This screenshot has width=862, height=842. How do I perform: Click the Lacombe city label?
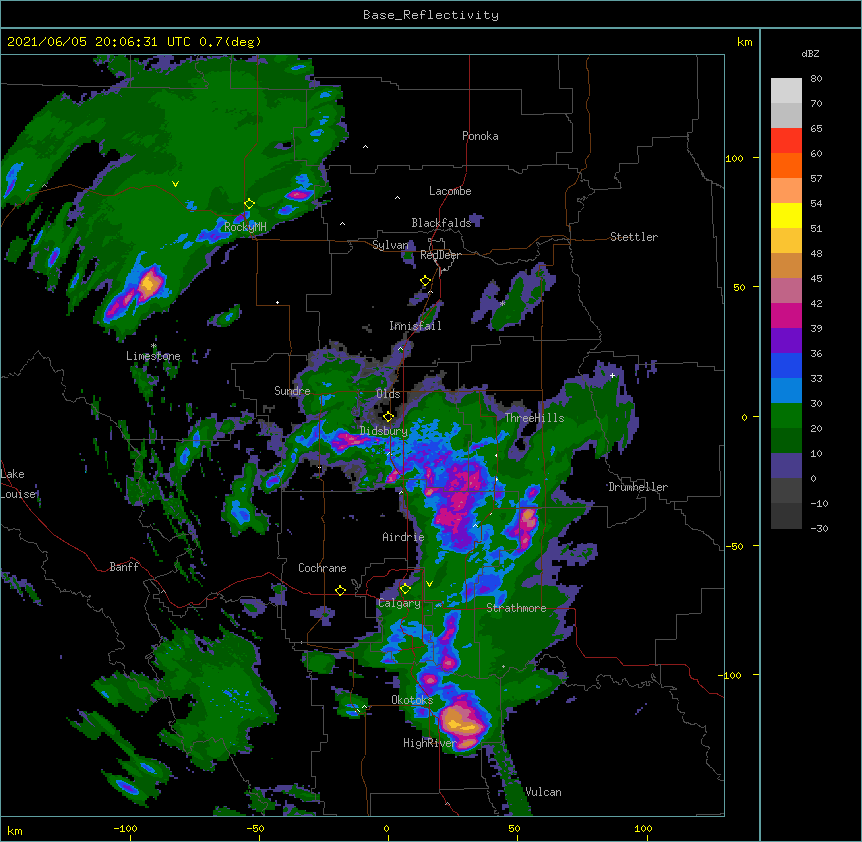coord(450,191)
